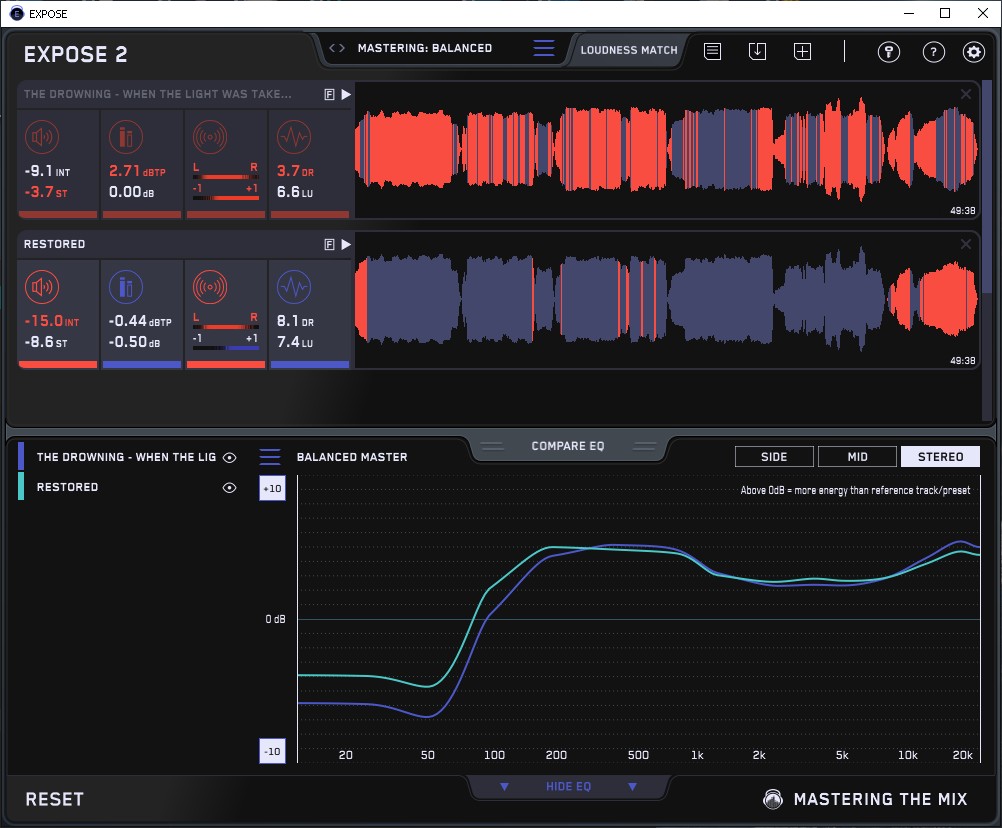This screenshot has width=1002, height=828.
Task: Toggle visibility of Restored EQ curve
Action: 230,488
